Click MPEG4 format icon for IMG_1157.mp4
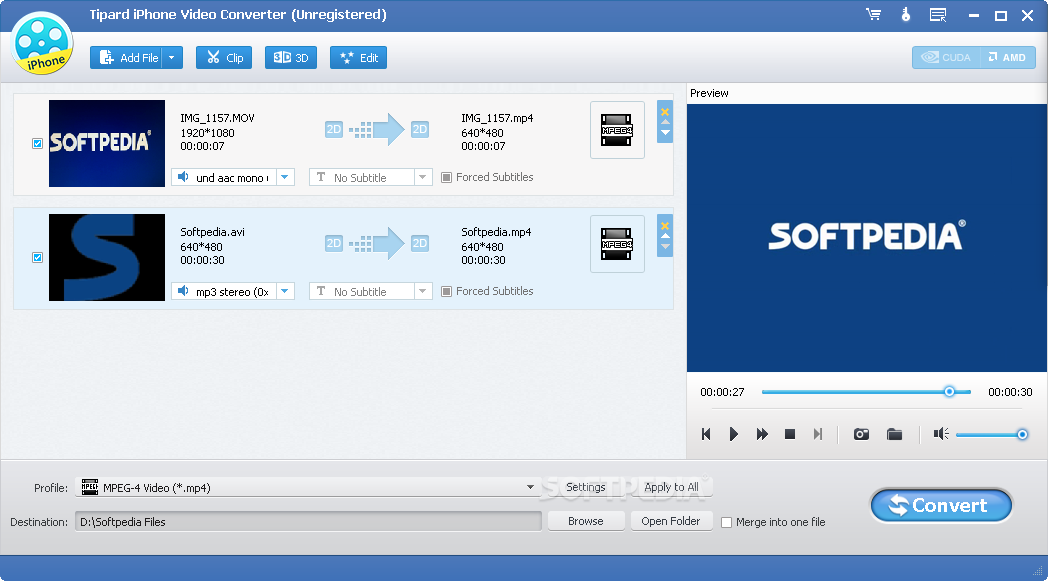This screenshot has height=581, width=1048. coord(617,130)
